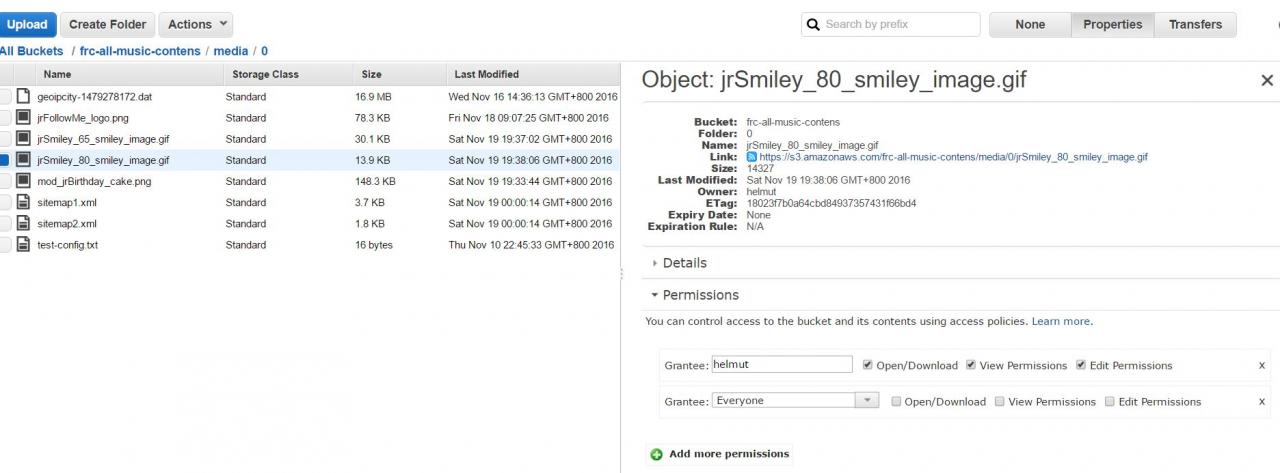Viewport: 1280px width, 473px height.
Task: Click the green plus Add more permissions icon
Action: point(657,454)
